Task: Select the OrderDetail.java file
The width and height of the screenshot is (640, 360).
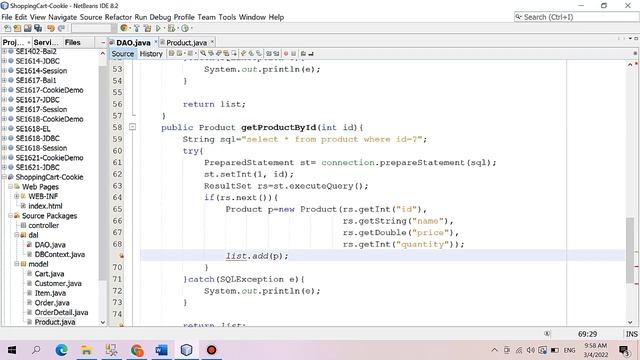Action: click(x=61, y=312)
